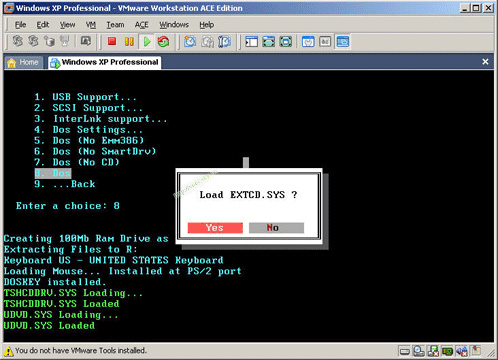The image size is (498, 360).
Task: Click Yes to load EXTCD.SYS
Action: click(x=215, y=228)
